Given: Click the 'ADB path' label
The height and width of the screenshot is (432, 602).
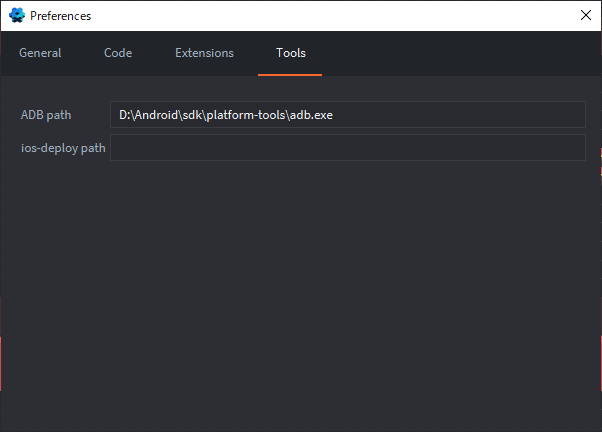Looking at the screenshot, I should 46,115.
